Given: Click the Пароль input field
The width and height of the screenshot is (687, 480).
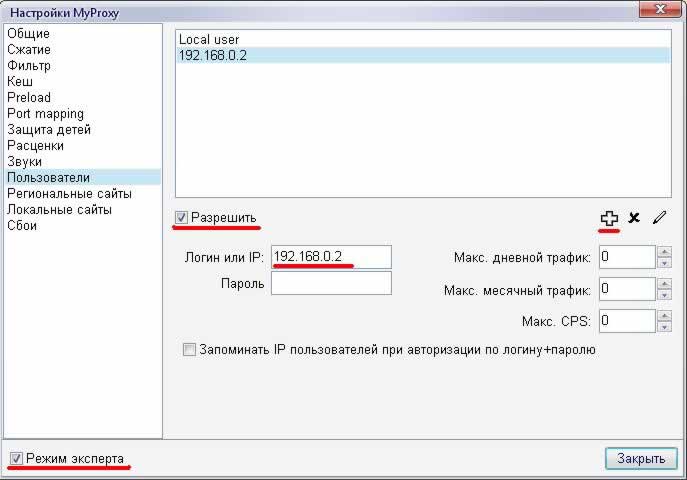Looking at the screenshot, I should (331, 283).
